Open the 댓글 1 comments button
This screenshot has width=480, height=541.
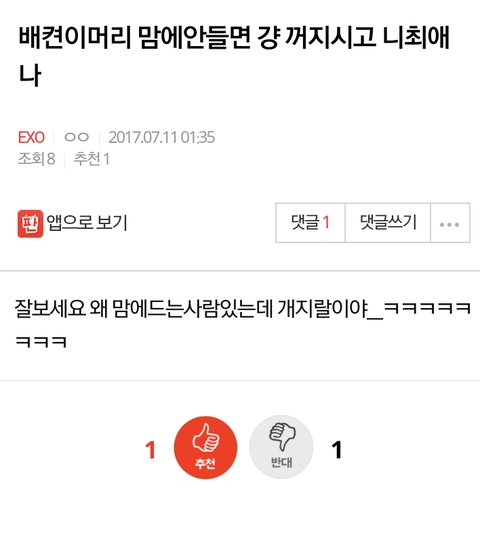click(310, 223)
